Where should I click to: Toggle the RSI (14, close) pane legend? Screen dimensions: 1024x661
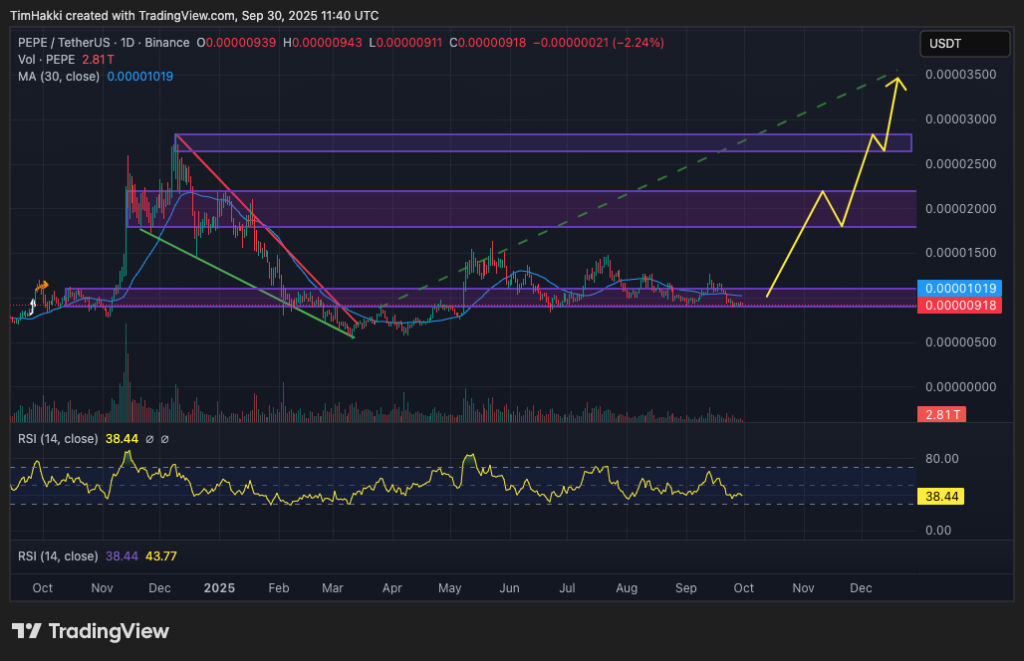pyautogui.click(x=60, y=439)
